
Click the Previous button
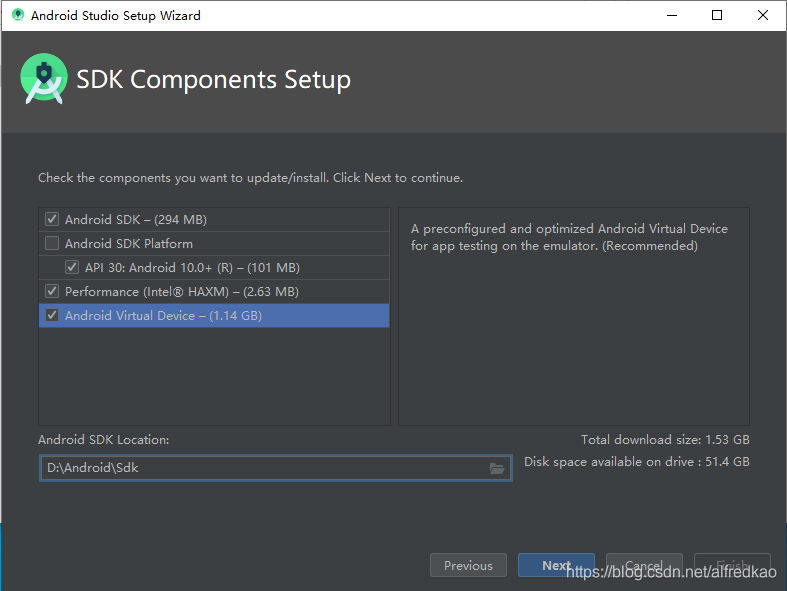[468, 565]
